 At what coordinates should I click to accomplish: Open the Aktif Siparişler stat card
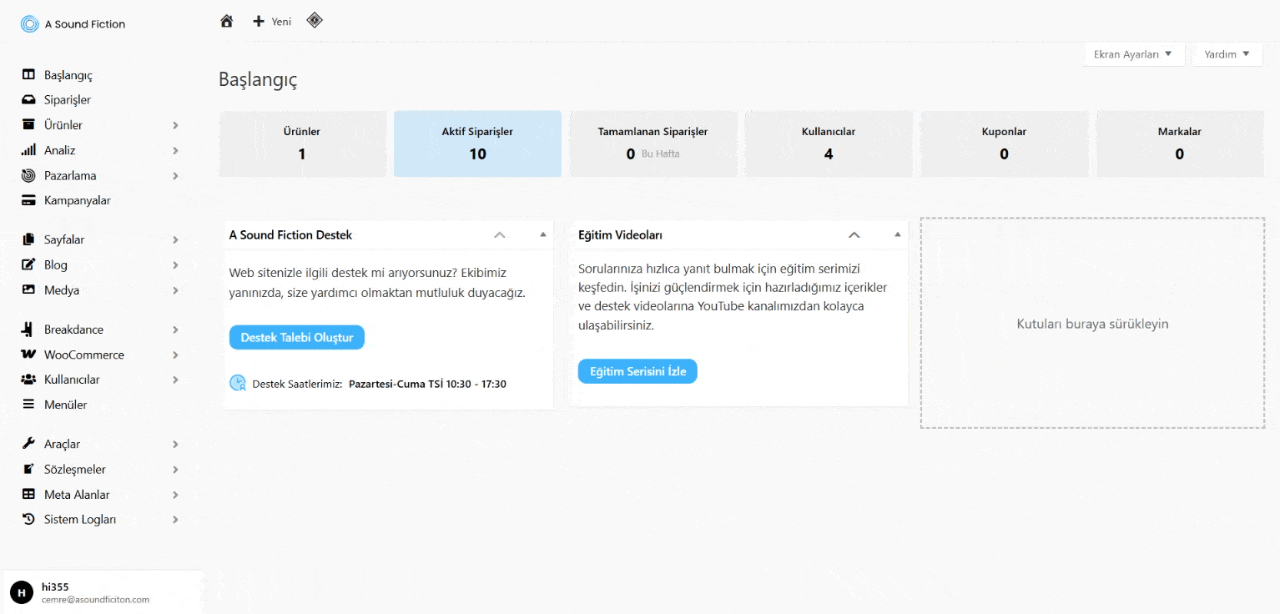477,144
